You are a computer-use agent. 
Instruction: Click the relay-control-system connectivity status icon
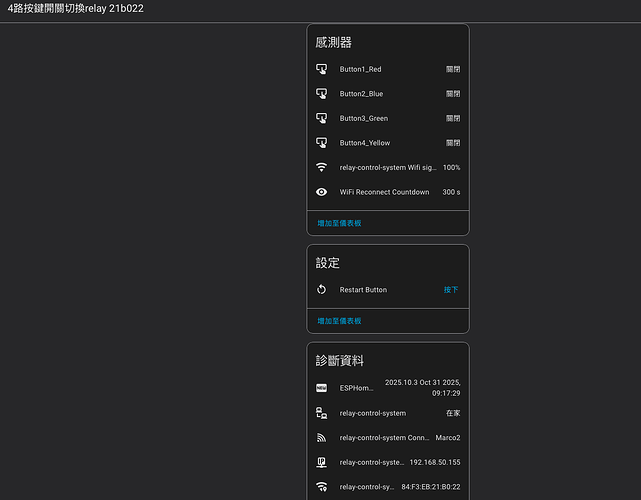tap(322, 413)
